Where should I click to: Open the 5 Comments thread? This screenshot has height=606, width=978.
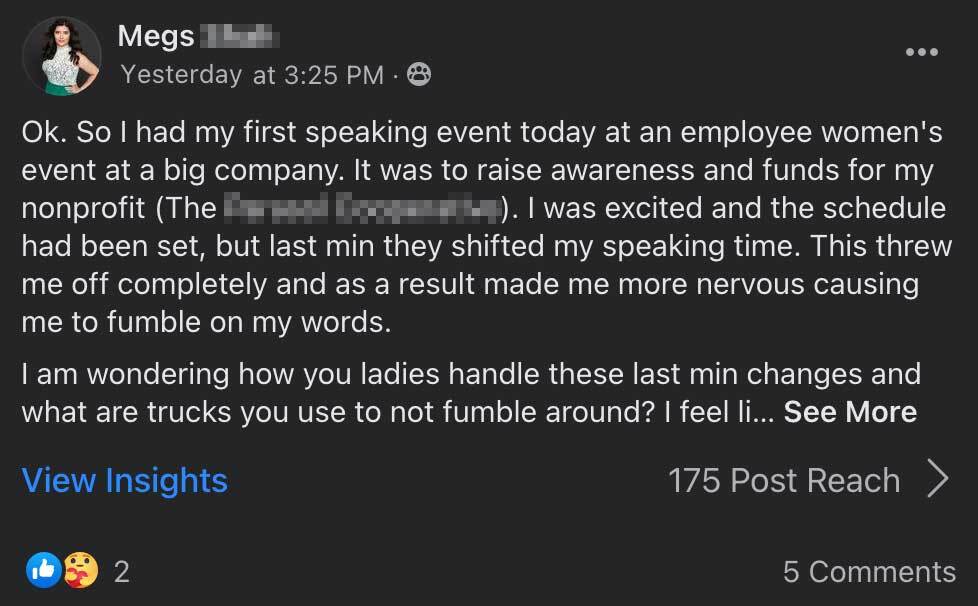[869, 571]
